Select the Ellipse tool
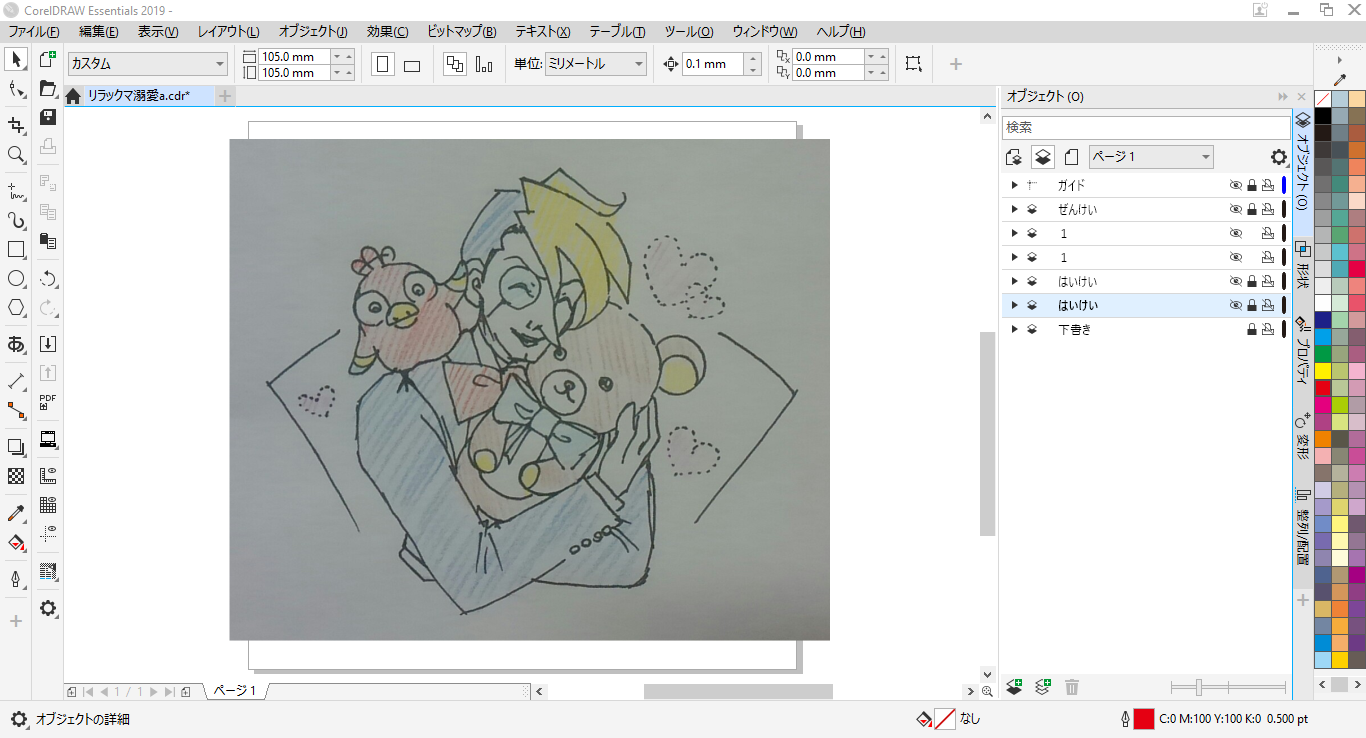The image size is (1366, 738). click(16, 278)
